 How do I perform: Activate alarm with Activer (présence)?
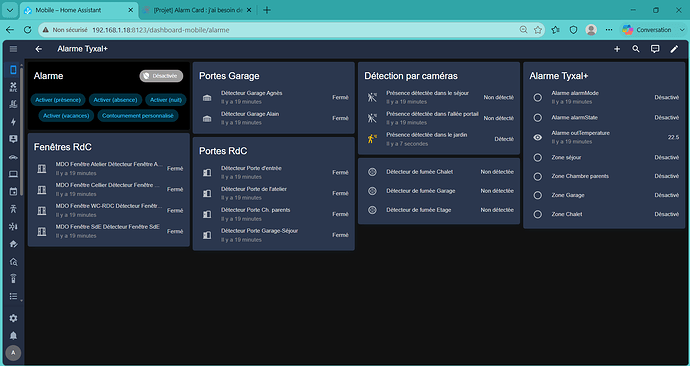pos(58,100)
